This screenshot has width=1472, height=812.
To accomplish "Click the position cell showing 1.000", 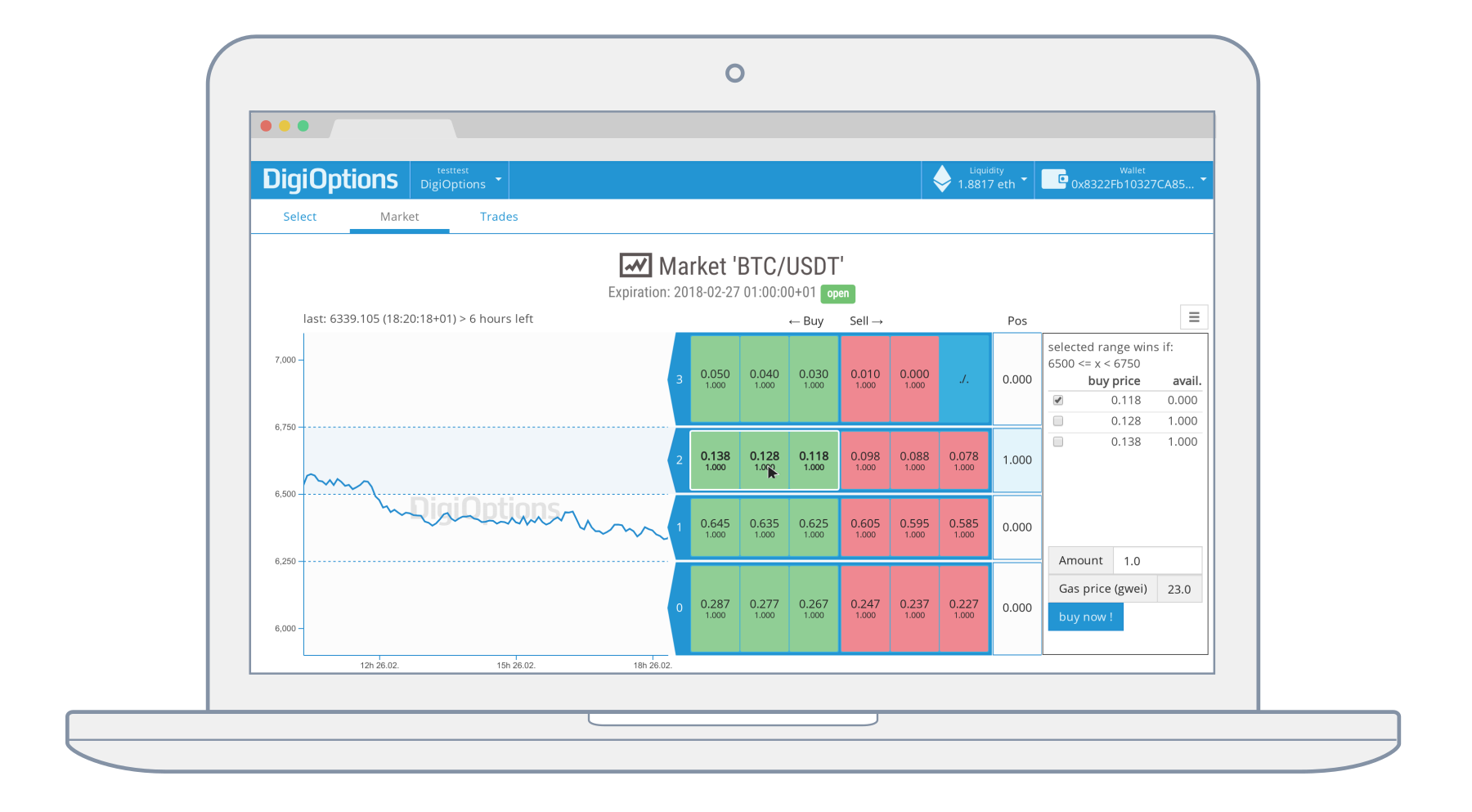I will [x=1017, y=460].
